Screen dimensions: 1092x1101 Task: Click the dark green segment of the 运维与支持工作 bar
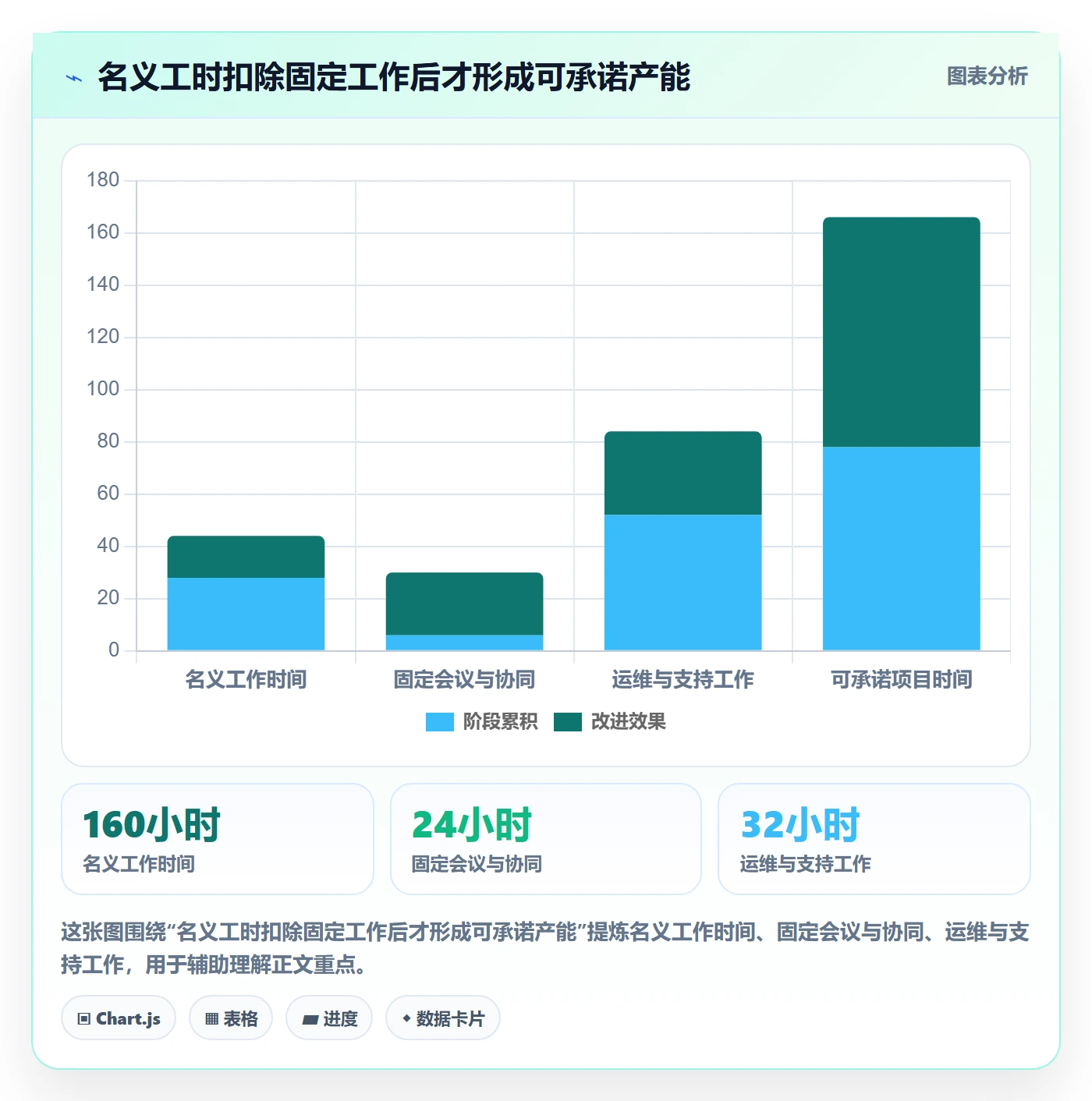coord(683,473)
